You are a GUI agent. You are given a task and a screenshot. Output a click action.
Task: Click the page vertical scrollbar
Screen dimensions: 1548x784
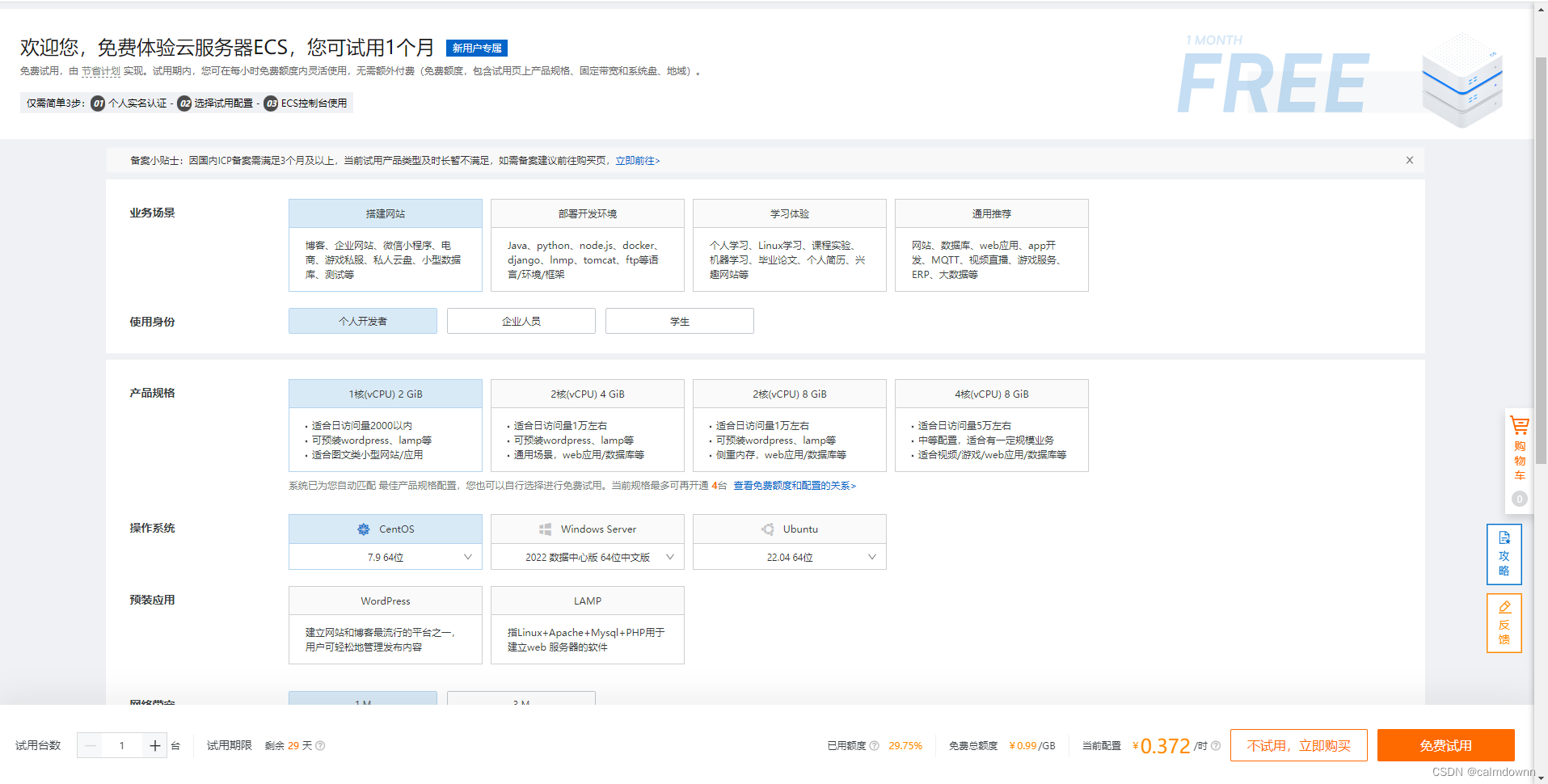[x=1541, y=259]
